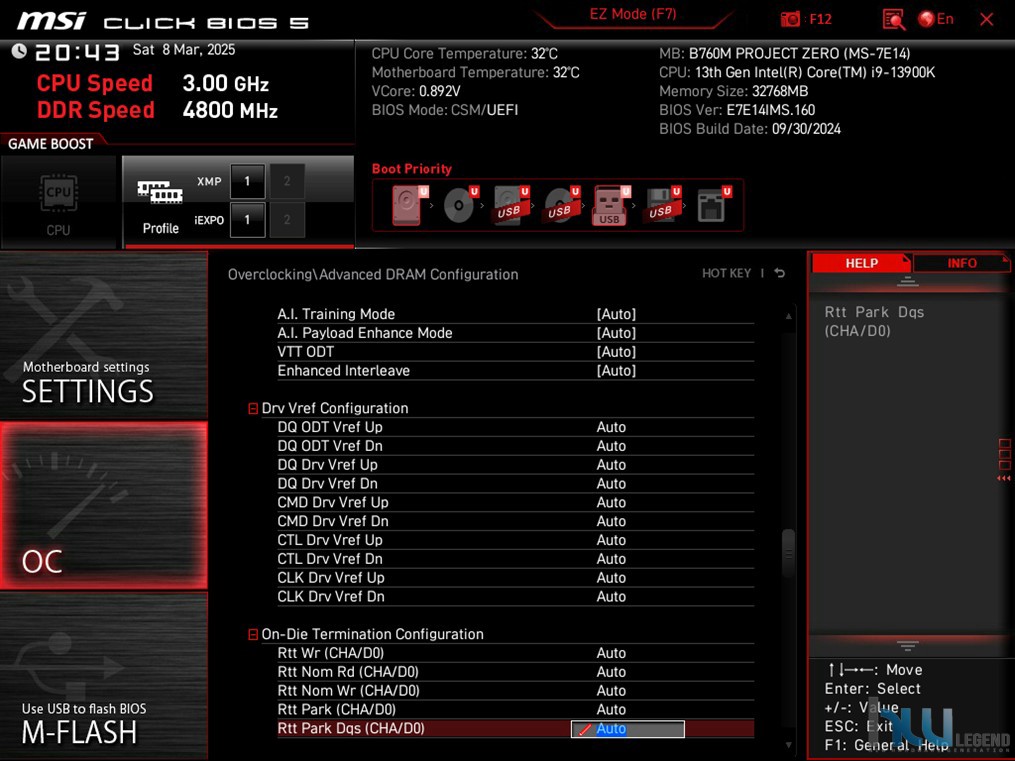The height and width of the screenshot is (761, 1015).
Task: Select the CMD Drv Vref Dn row
Action: click(515, 521)
